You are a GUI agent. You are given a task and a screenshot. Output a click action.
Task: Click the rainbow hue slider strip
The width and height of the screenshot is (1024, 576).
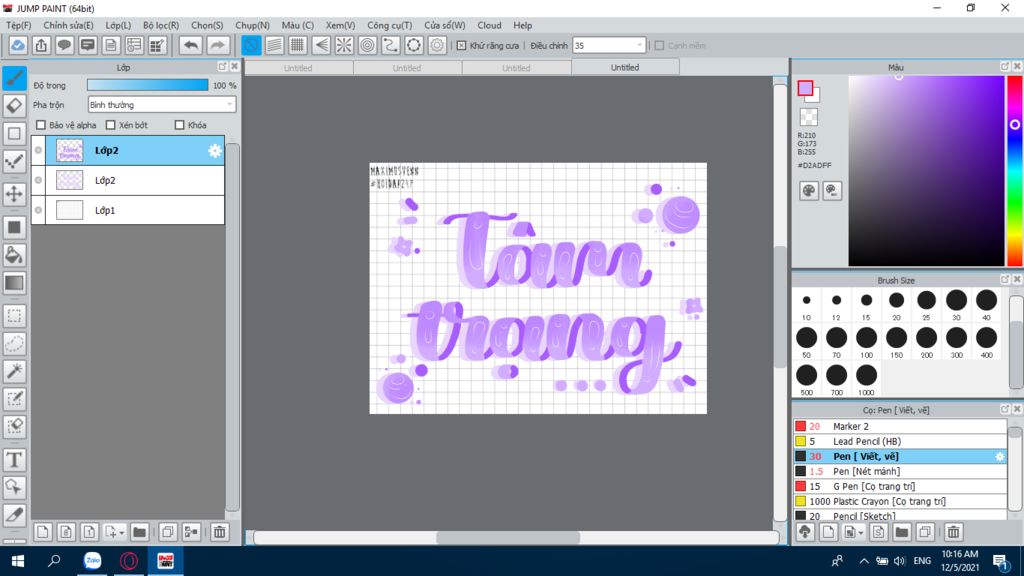1015,171
